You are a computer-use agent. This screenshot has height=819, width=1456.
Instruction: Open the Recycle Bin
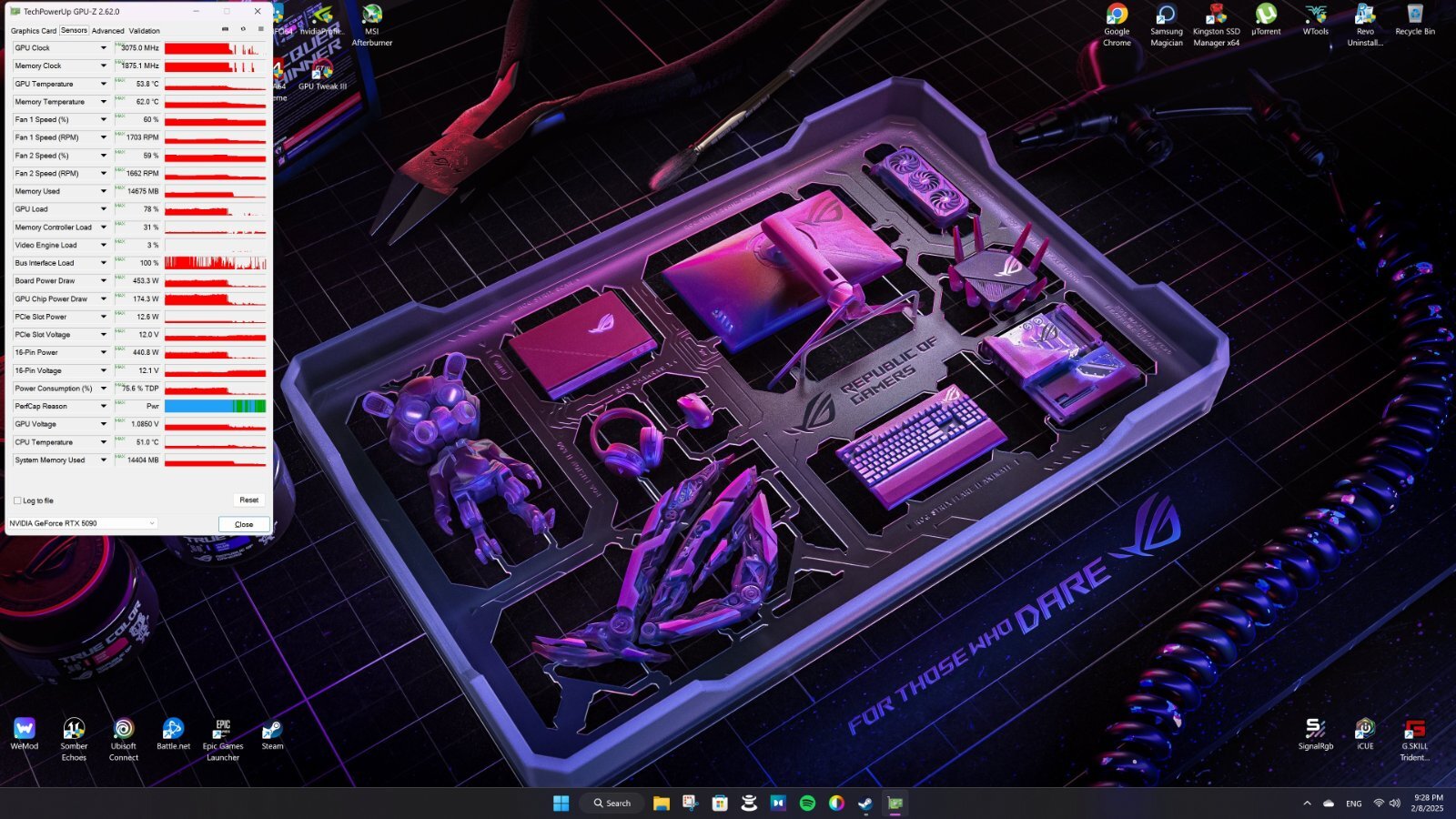1415,20
